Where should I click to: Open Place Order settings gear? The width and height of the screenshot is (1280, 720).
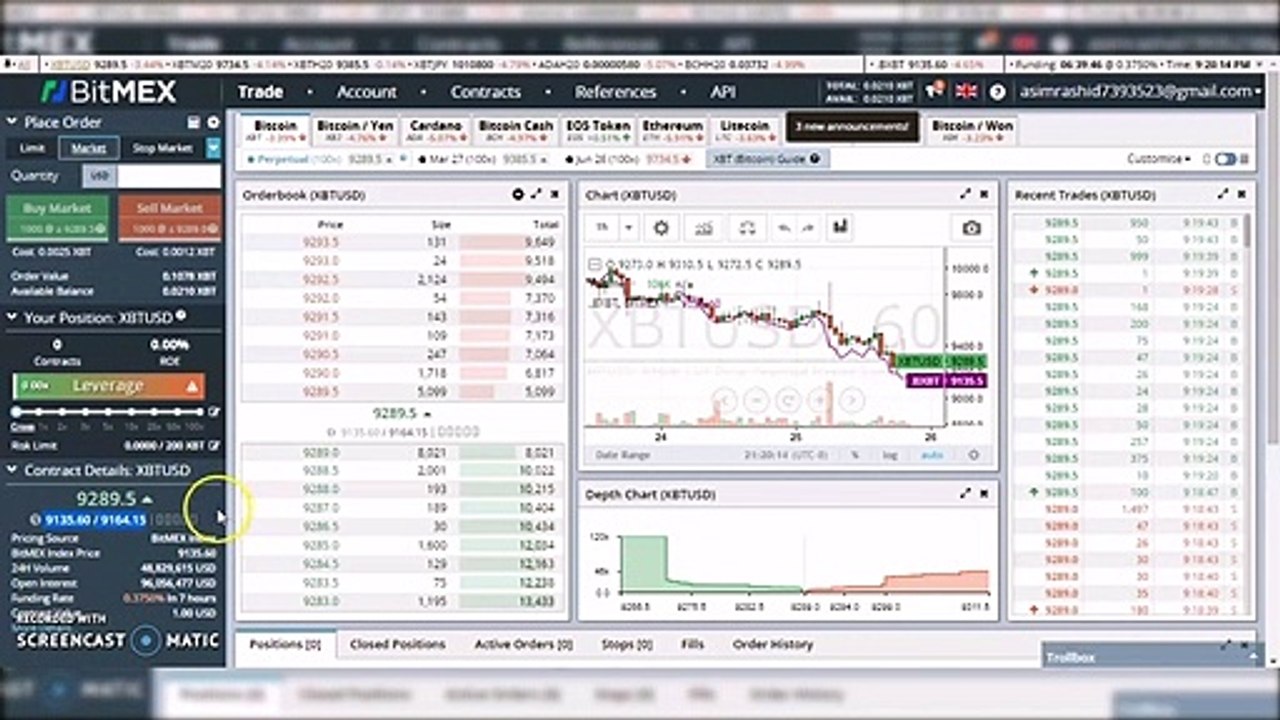pos(213,122)
